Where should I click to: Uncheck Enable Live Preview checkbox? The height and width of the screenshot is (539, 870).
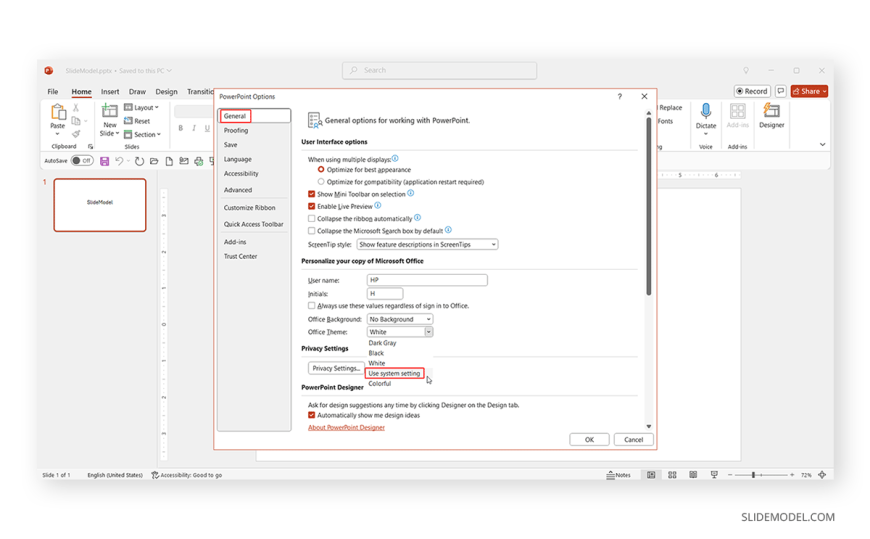coord(311,206)
